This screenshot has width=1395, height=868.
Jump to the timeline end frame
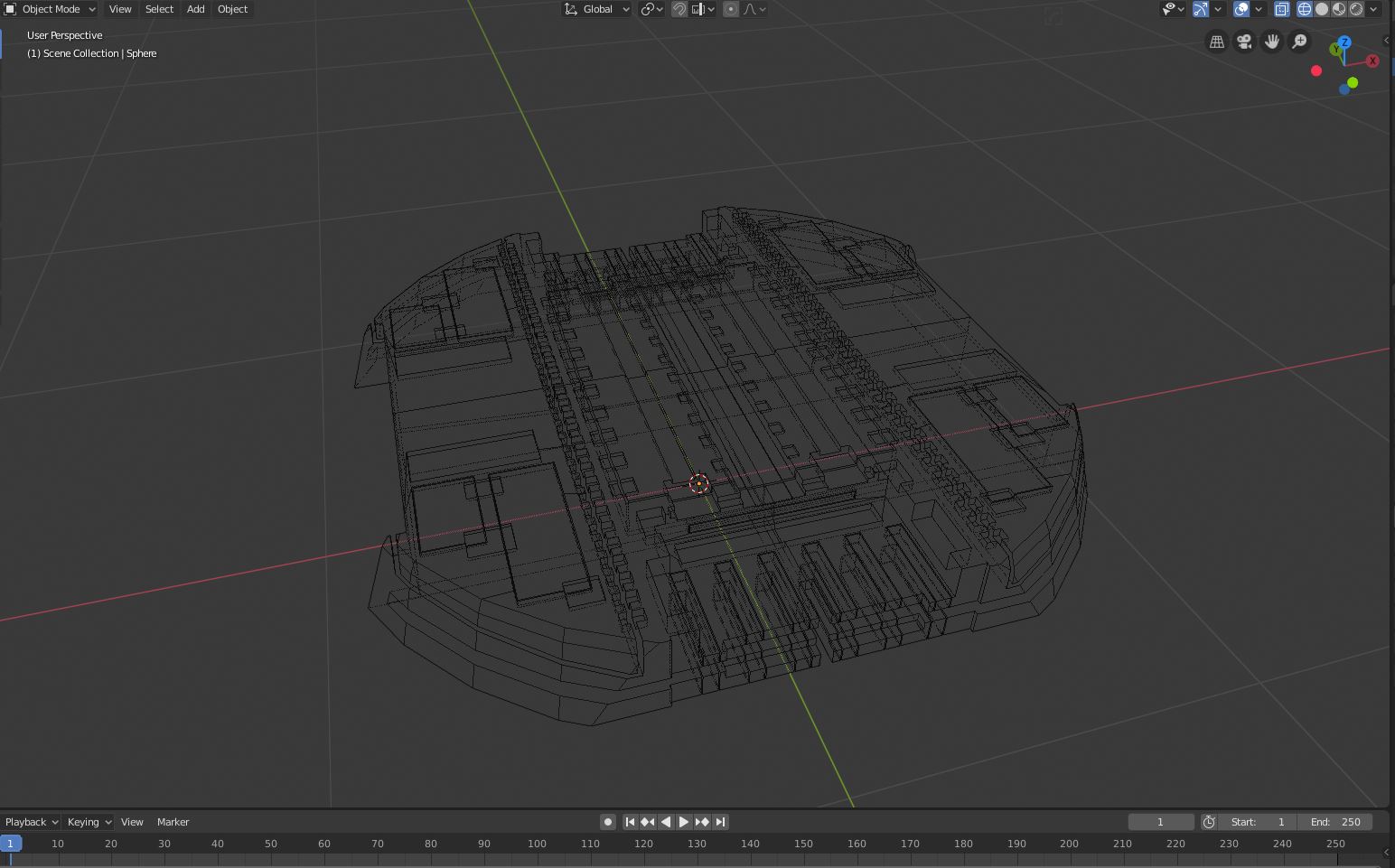click(720, 822)
